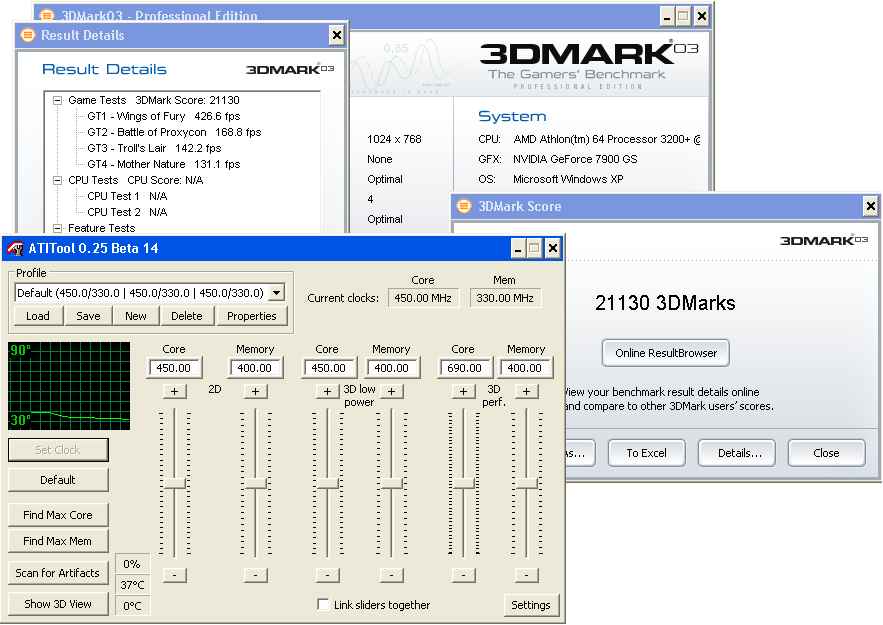This screenshot has height=625, width=883.
Task: Start Find Max Core
Action: point(57,515)
